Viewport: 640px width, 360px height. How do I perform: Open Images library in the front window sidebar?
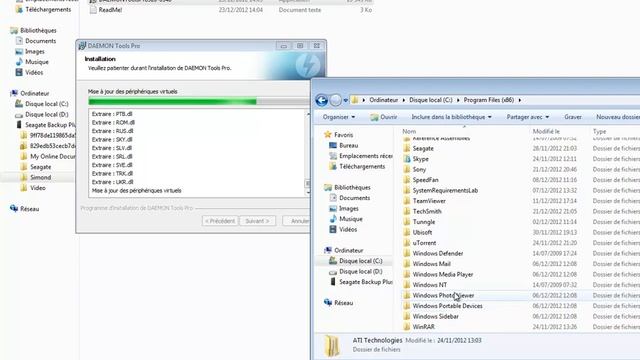pyautogui.click(x=349, y=209)
